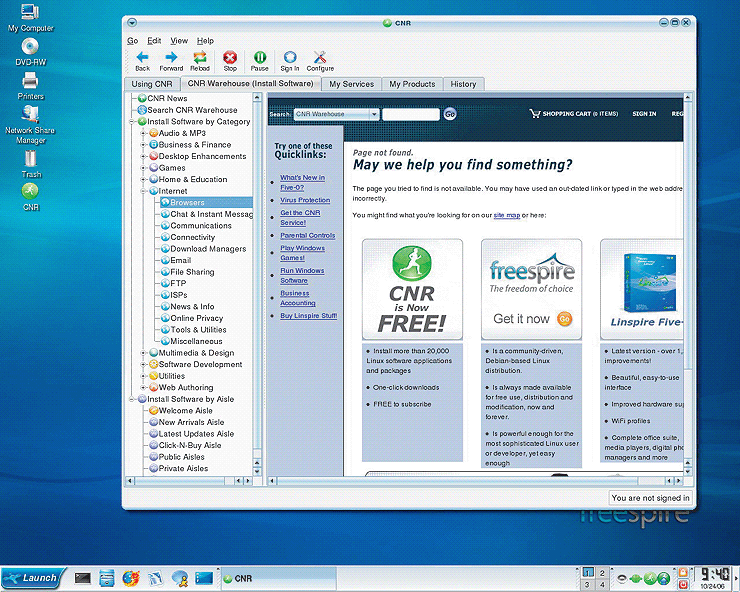Expand the Home & Education category
Viewport: 740px width, 592px height.
(x=143, y=179)
